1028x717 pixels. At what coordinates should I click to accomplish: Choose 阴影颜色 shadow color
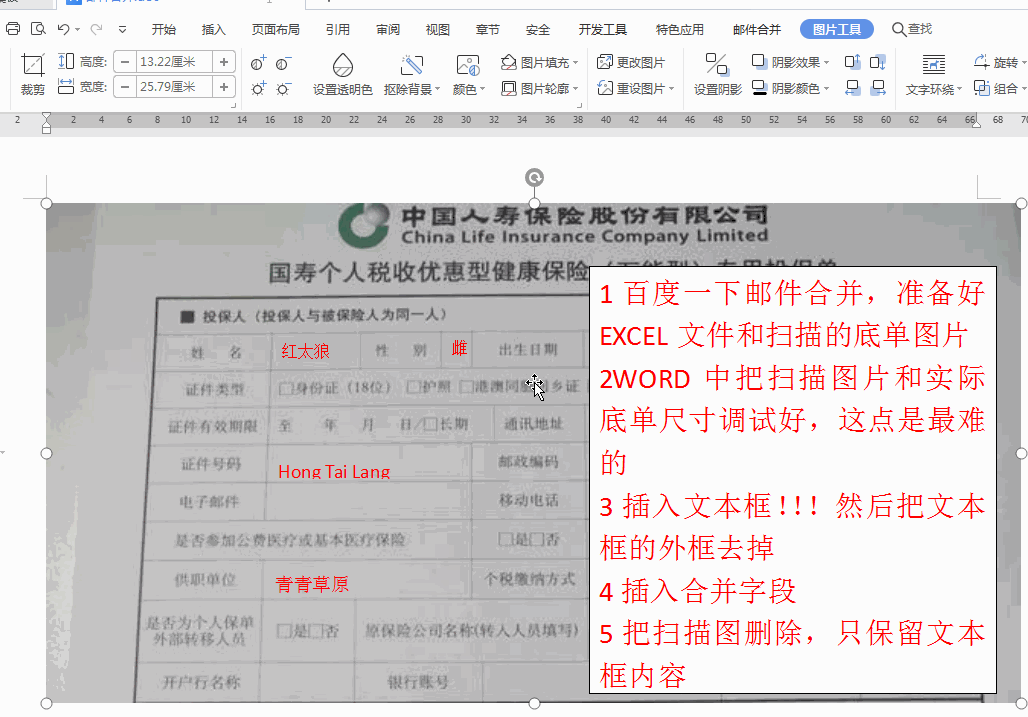[x=791, y=88]
